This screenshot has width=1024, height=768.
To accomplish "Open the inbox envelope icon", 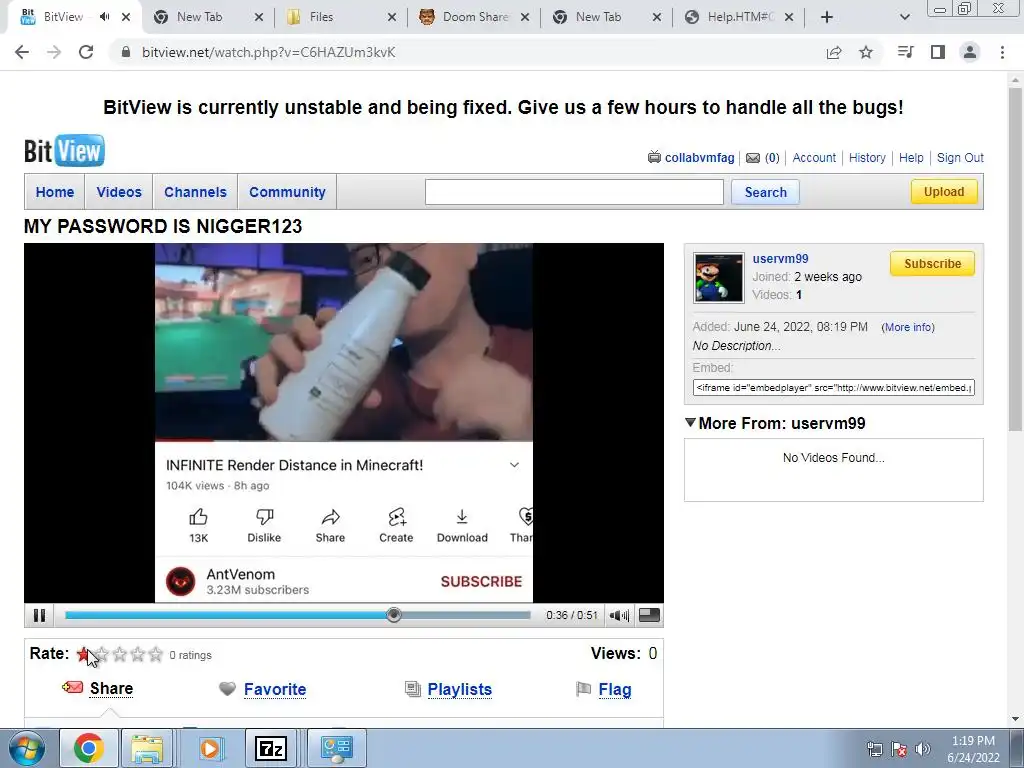I will (753, 157).
